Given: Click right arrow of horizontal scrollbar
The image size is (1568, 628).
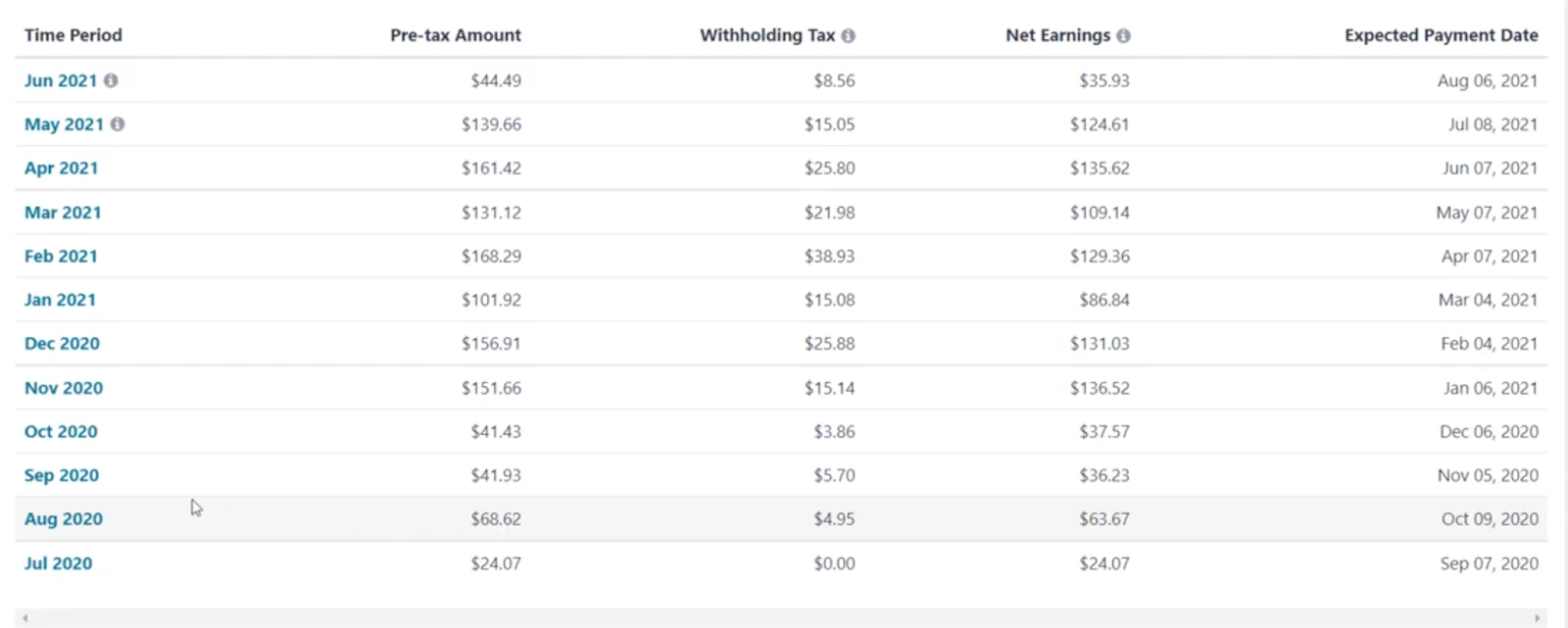Looking at the screenshot, I should [x=1537, y=618].
